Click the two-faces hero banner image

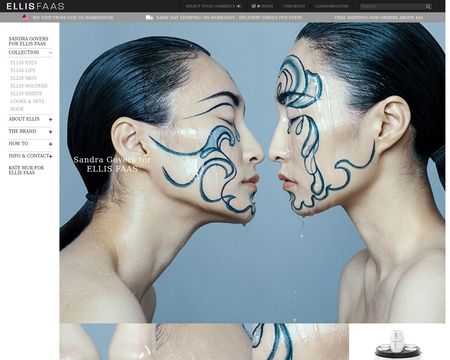tap(252, 173)
